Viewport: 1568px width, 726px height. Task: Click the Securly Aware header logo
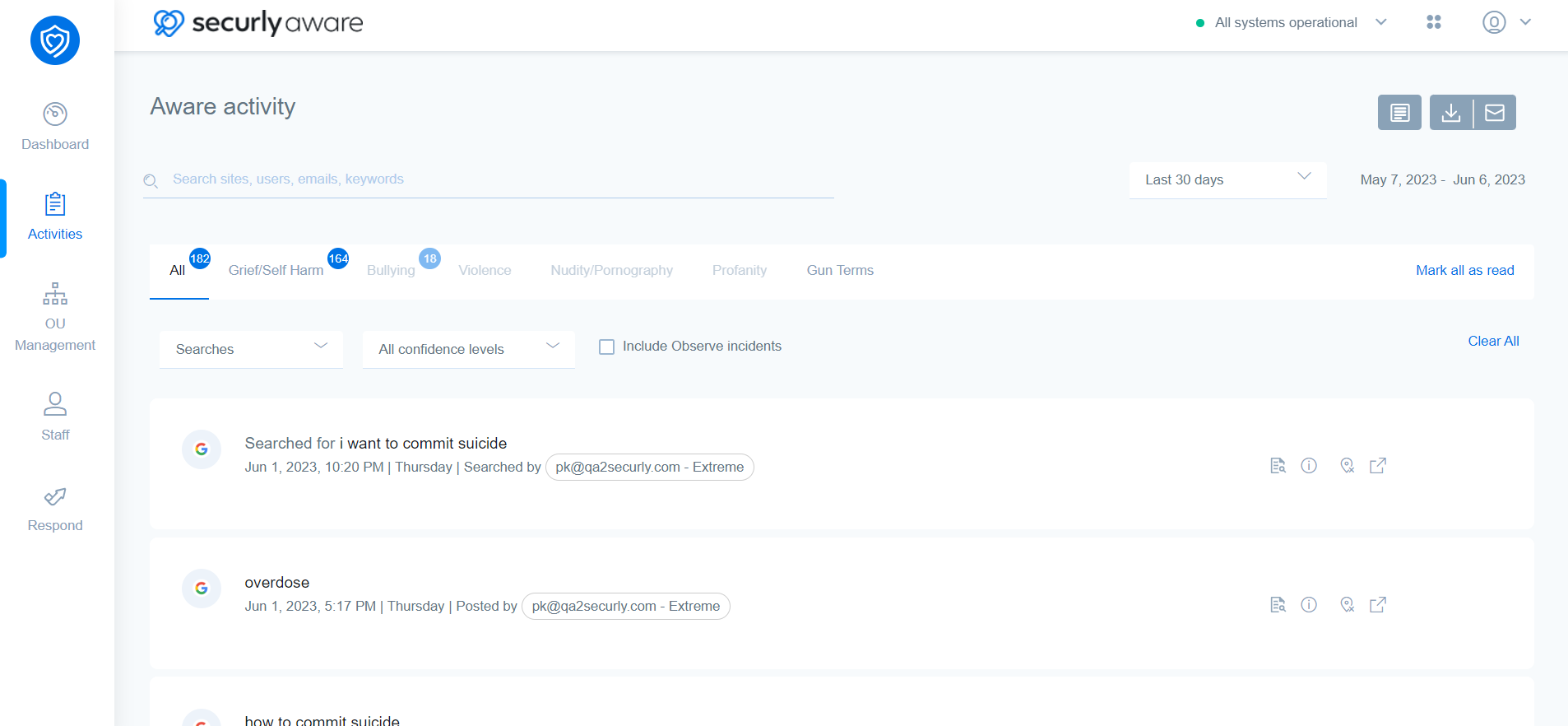pyautogui.click(x=258, y=23)
